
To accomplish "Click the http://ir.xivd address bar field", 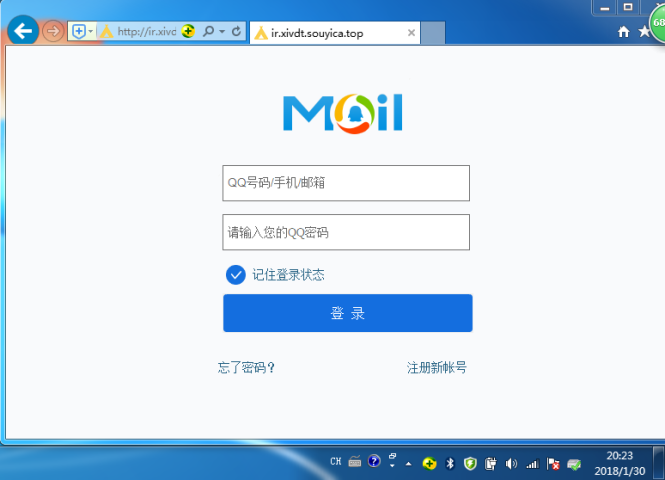I will point(146,31).
